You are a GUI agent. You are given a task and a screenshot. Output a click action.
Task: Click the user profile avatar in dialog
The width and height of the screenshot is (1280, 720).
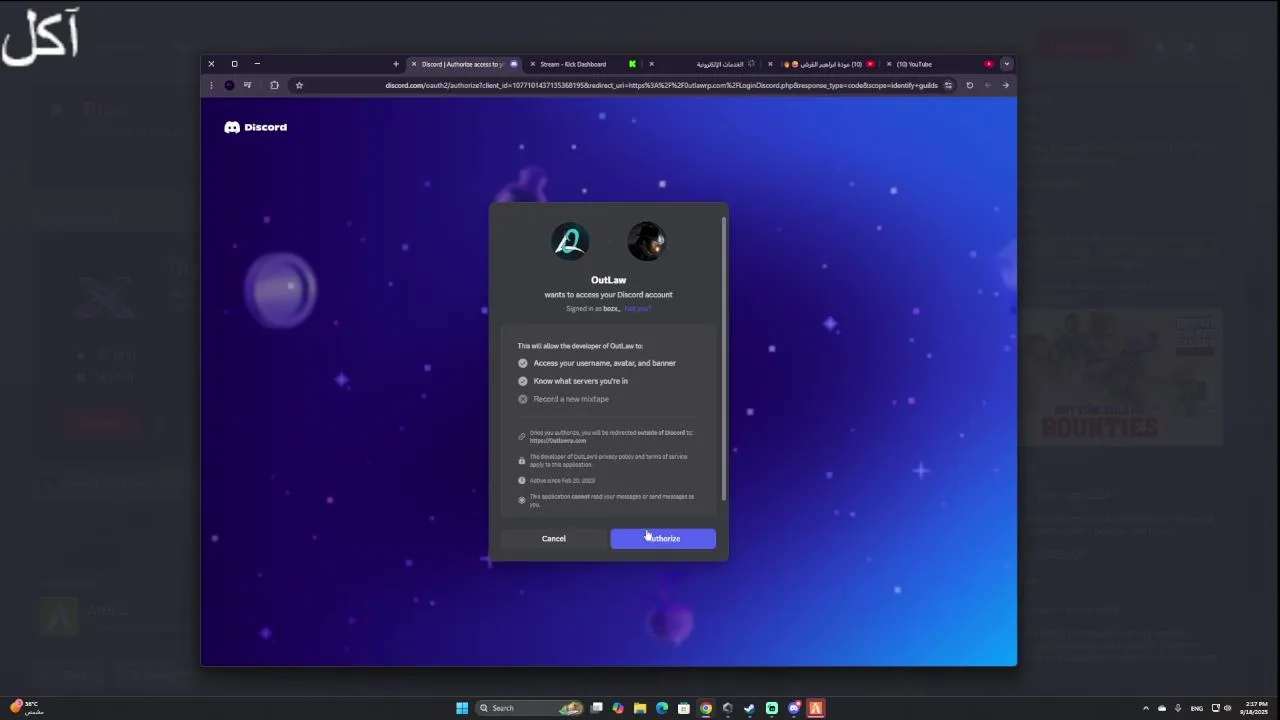tap(646, 241)
